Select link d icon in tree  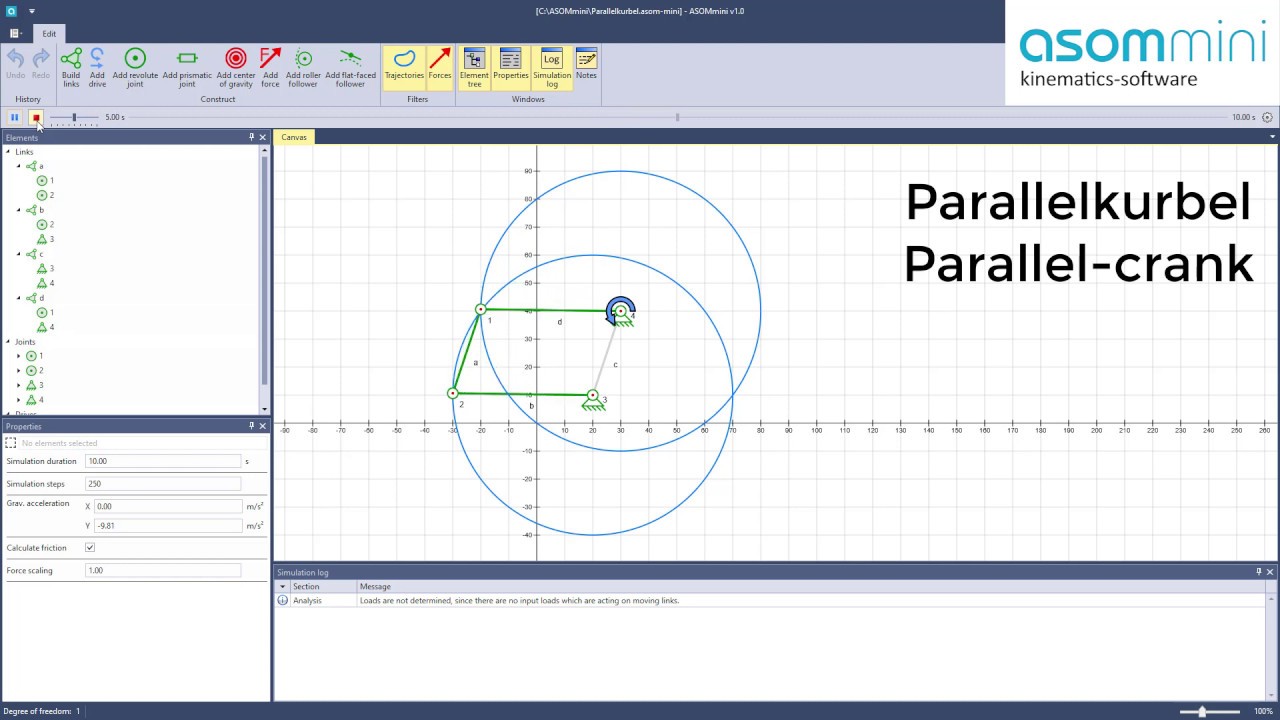[x=31, y=298]
